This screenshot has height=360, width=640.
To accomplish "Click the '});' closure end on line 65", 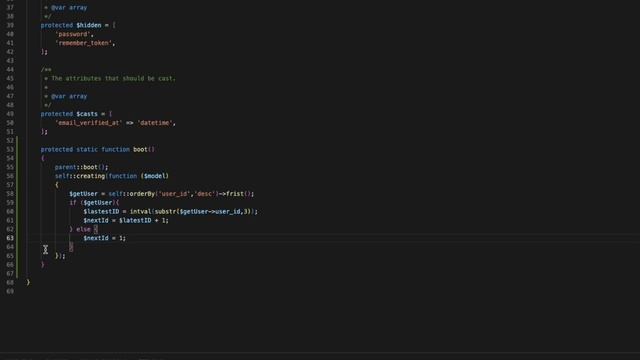I will pos(60,256).
